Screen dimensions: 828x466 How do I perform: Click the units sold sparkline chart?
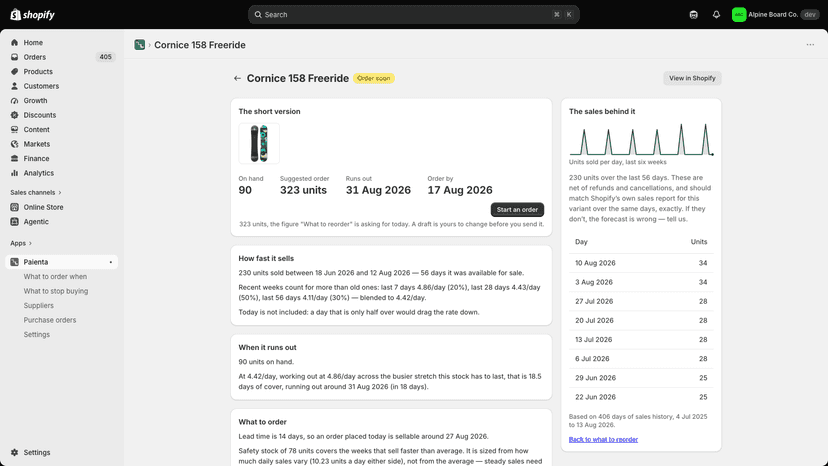[641, 140]
